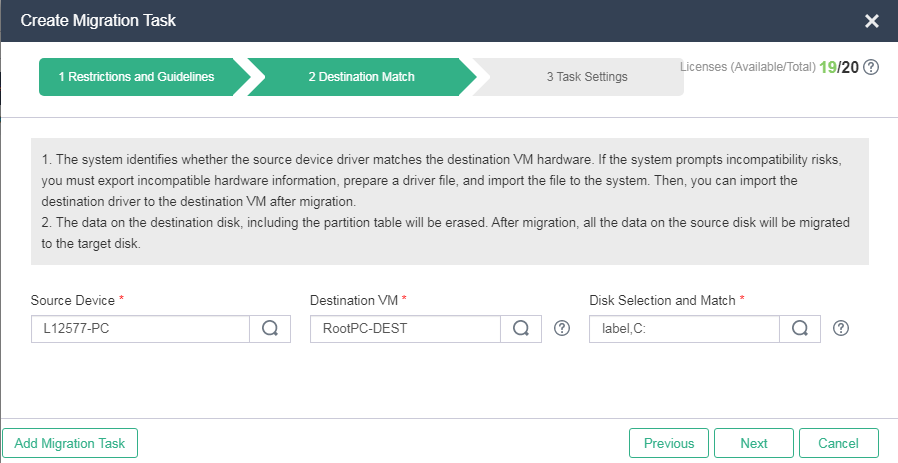Close the Create Migration Task dialog

[872, 21]
